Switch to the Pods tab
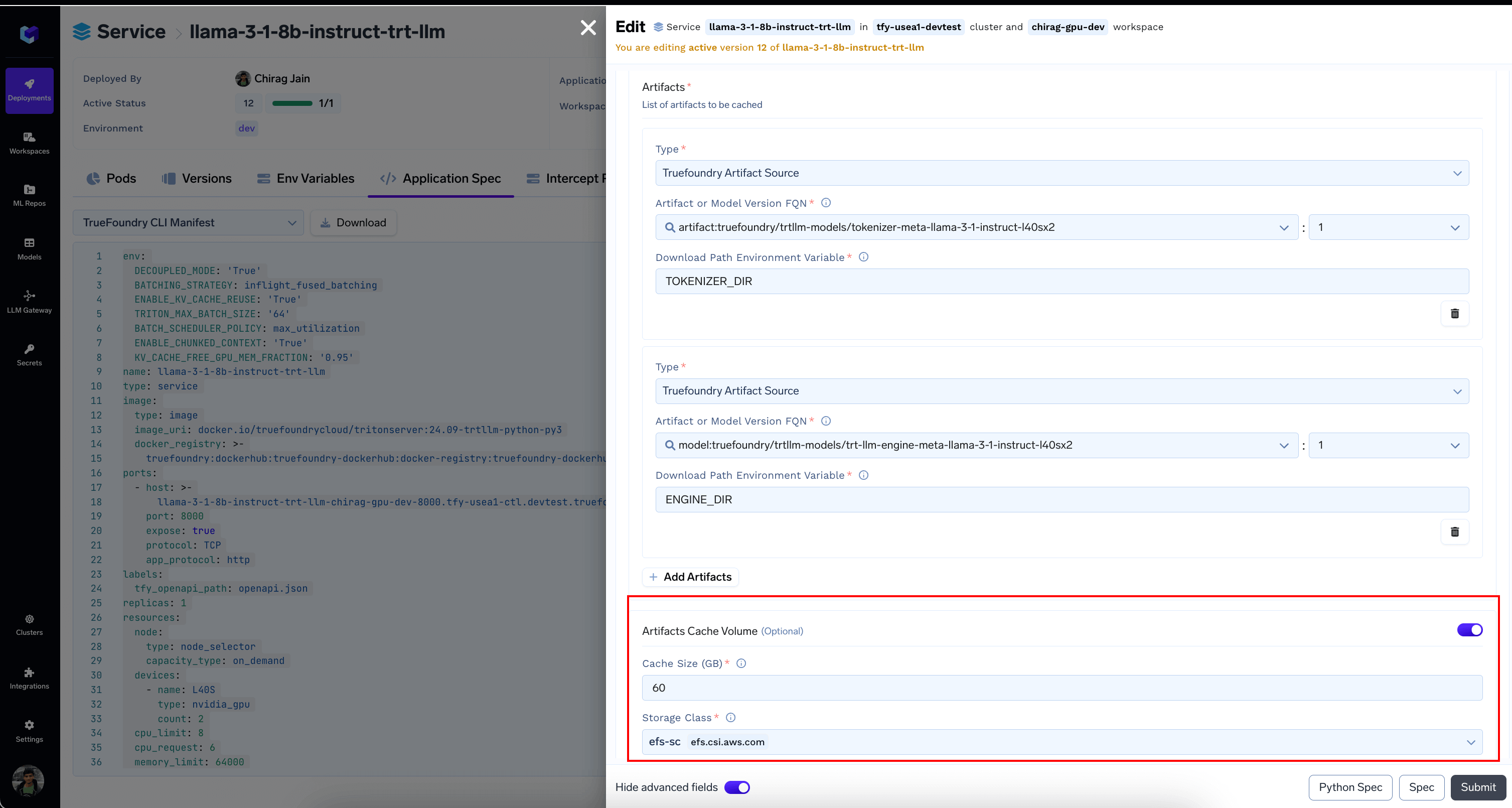The width and height of the screenshot is (1512, 808). pos(111,179)
